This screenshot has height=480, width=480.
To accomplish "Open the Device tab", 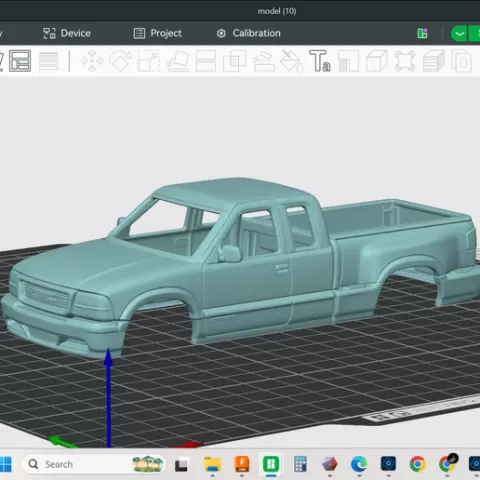I will click(67, 33).
